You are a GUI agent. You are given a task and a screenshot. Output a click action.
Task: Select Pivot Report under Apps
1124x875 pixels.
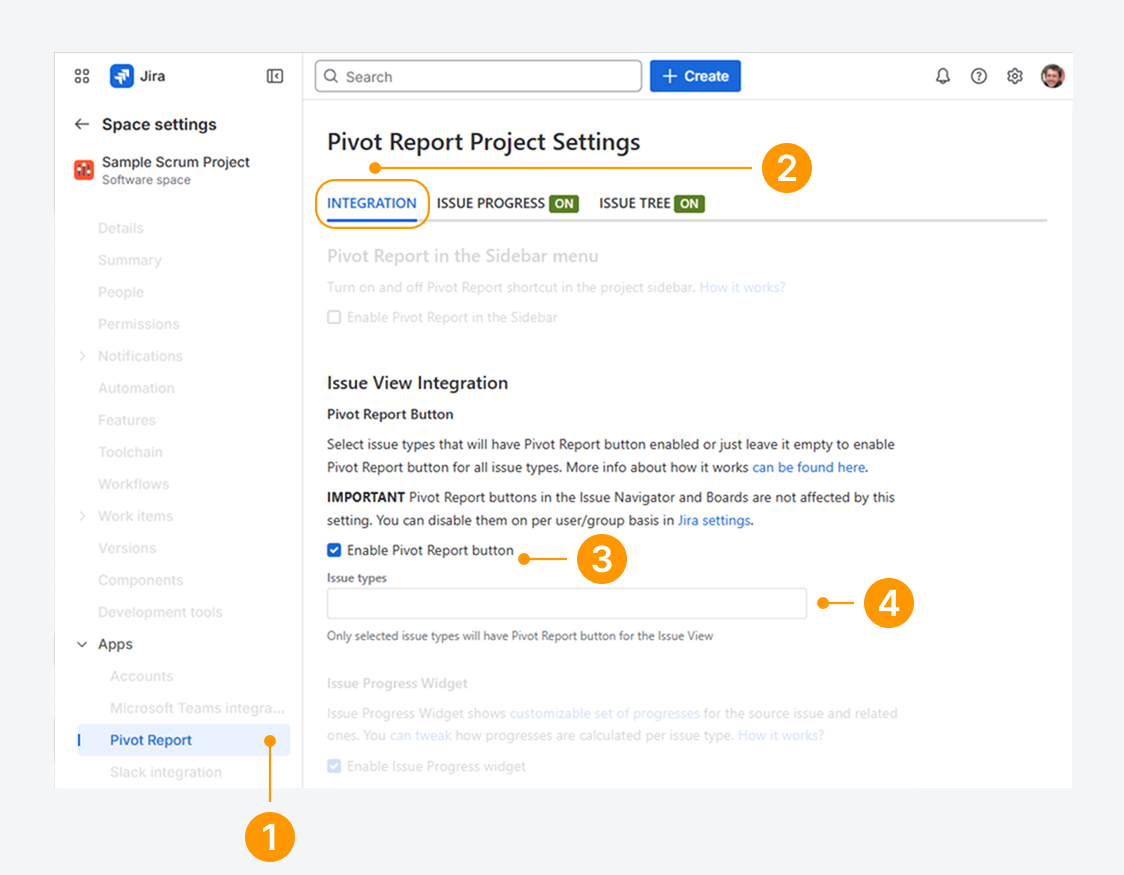(x=184, y=740)
